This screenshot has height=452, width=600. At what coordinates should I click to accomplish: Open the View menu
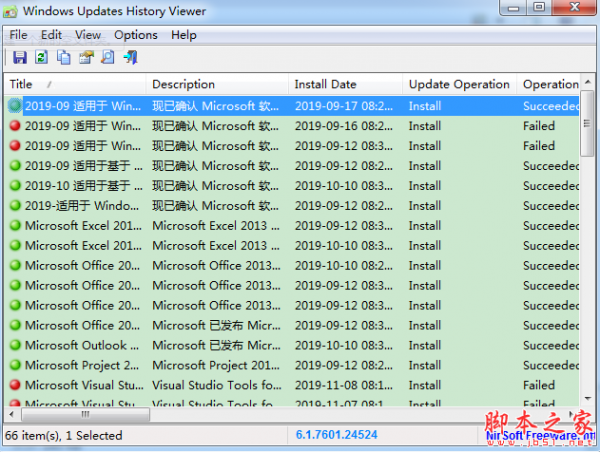tap(88, 35)
